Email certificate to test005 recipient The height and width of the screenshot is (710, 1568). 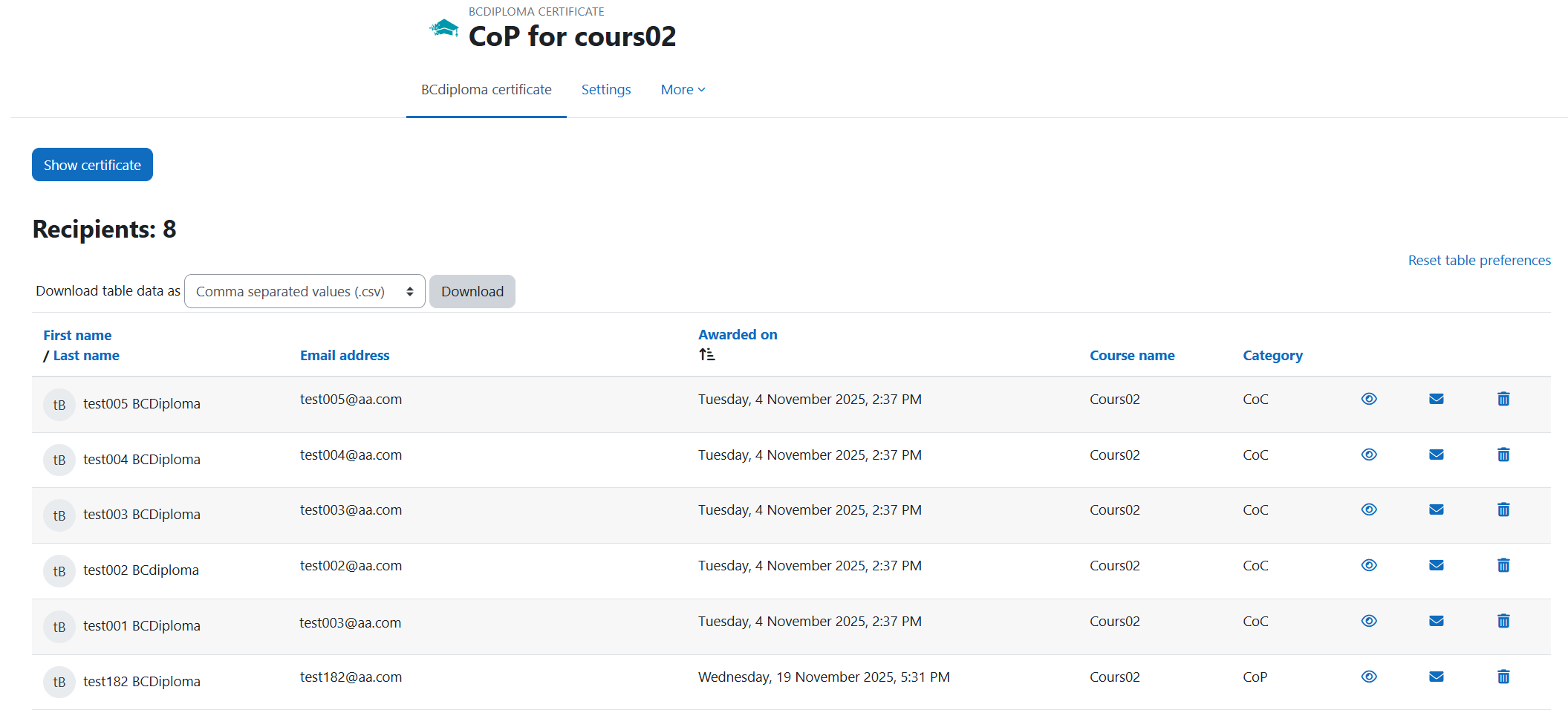click(x=1437, y=399)
